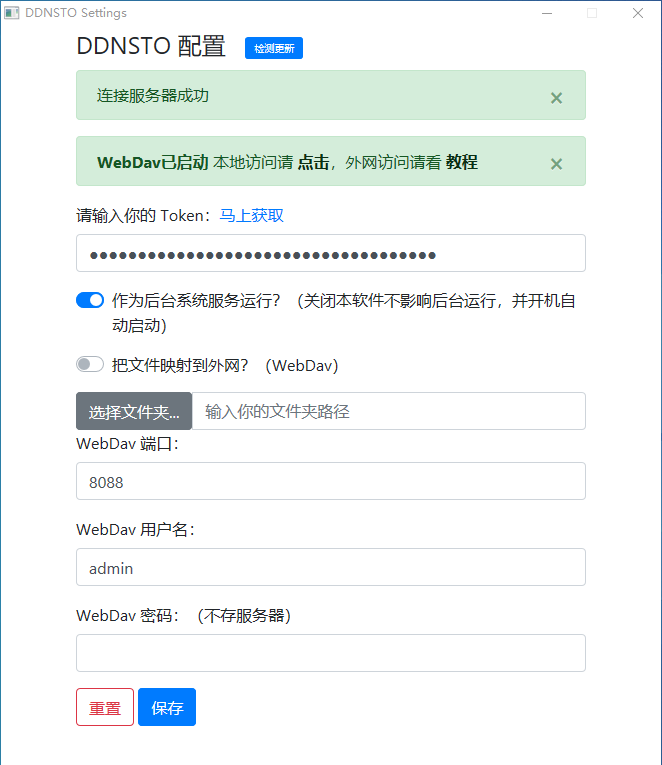Open the 马上获取 token link
Viewport: 662px width, 765px height.
tap(251, 215)
